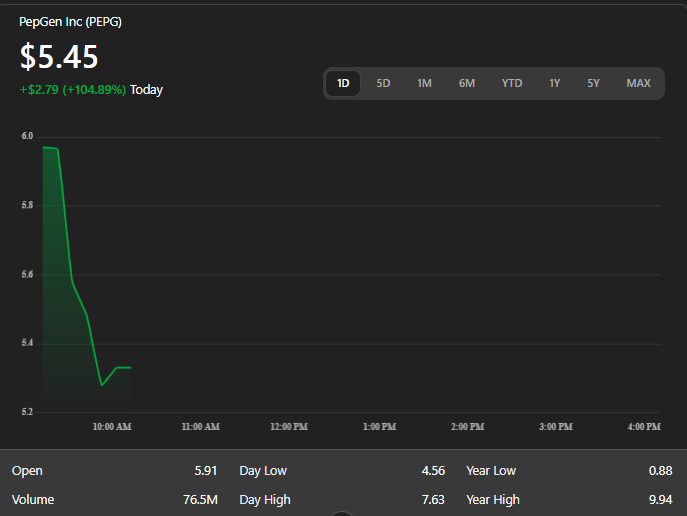Click the chart line's lowest dip point
The image size is (687, 516).
click(102, 385)
